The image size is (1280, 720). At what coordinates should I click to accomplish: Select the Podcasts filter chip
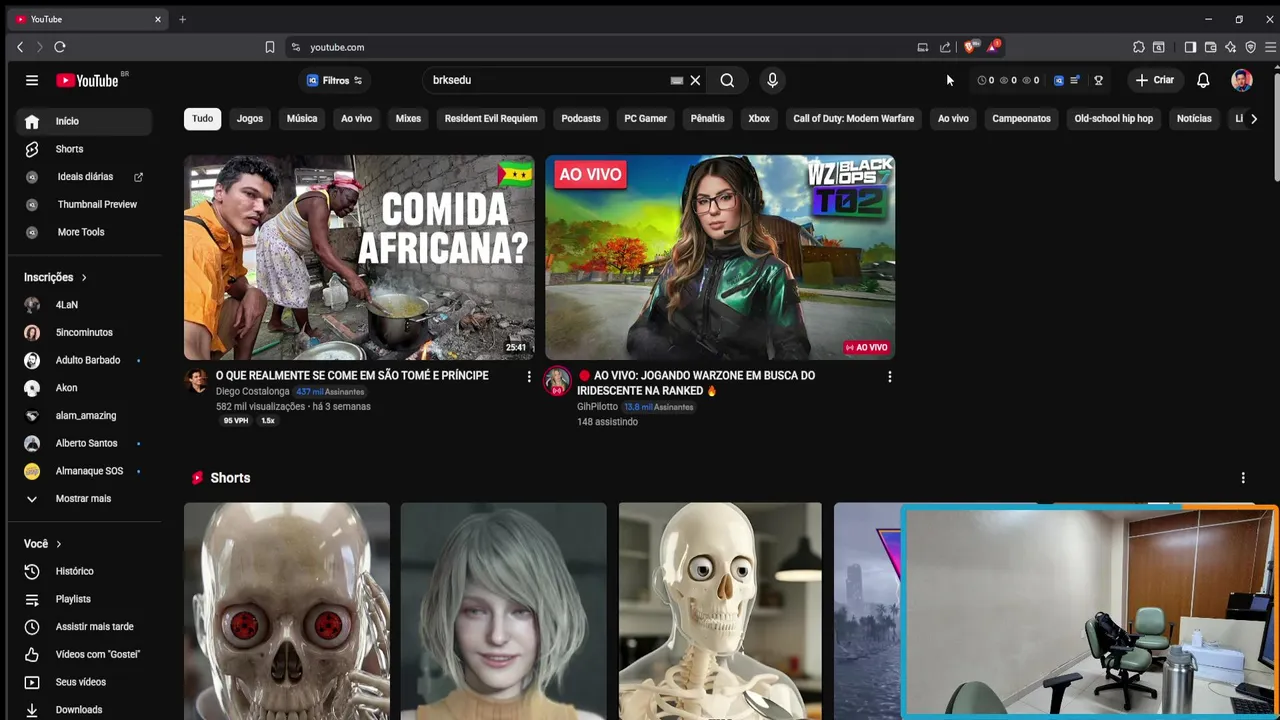pos(581,118)
